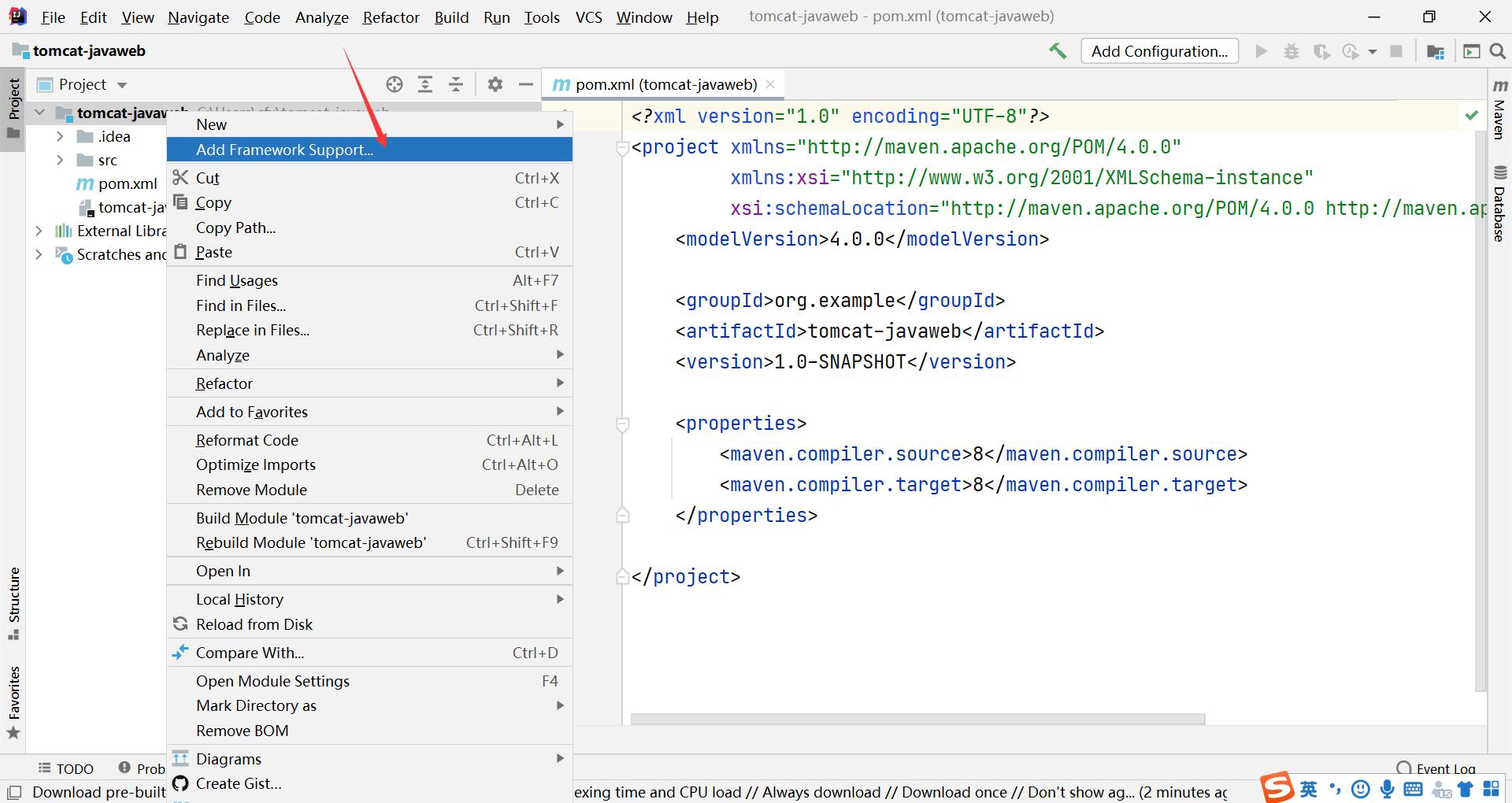
Task: Select Compare With...
Action: pos(369,653)
